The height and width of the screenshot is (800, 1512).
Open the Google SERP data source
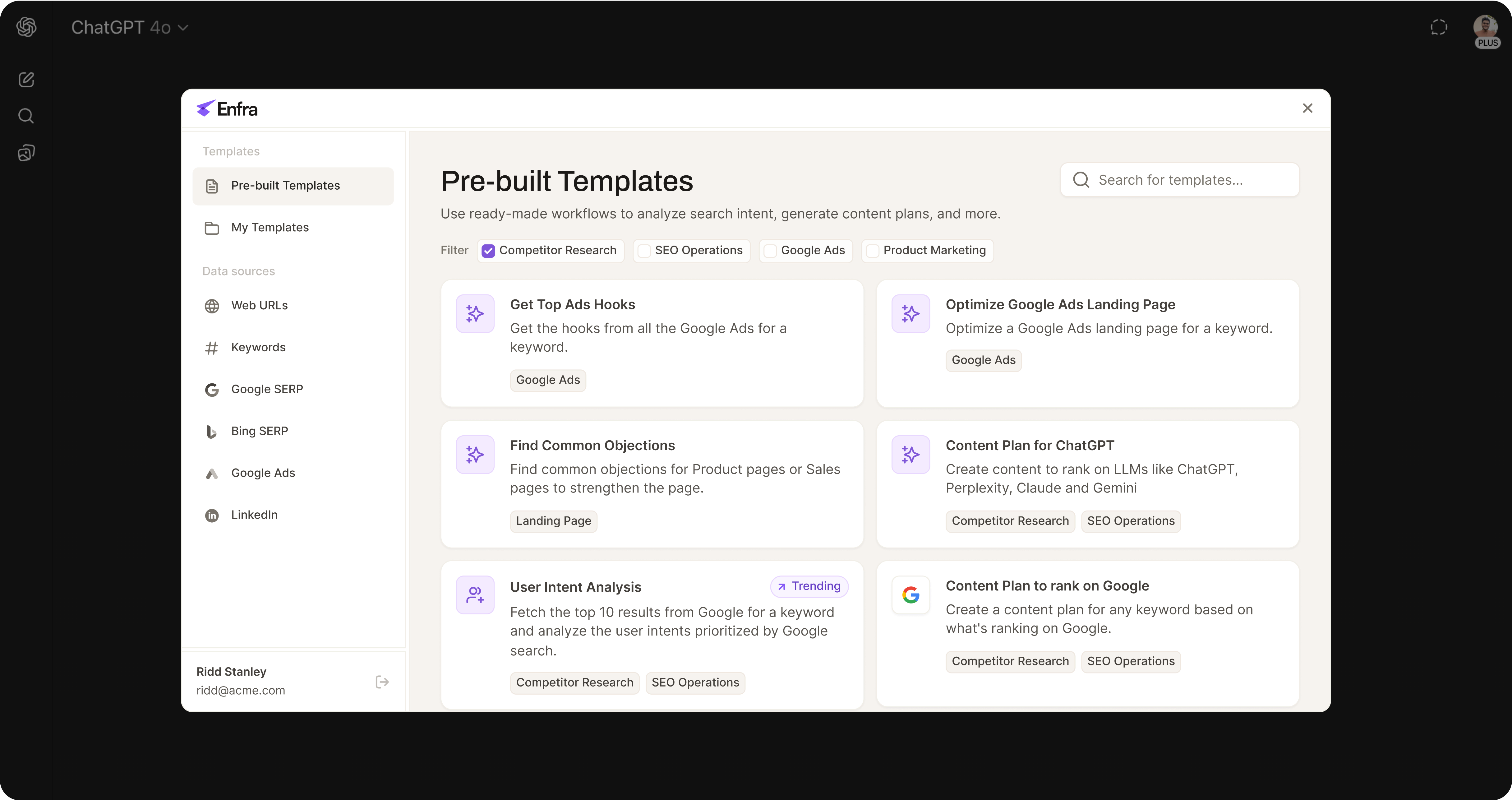(x=266, y=389)
